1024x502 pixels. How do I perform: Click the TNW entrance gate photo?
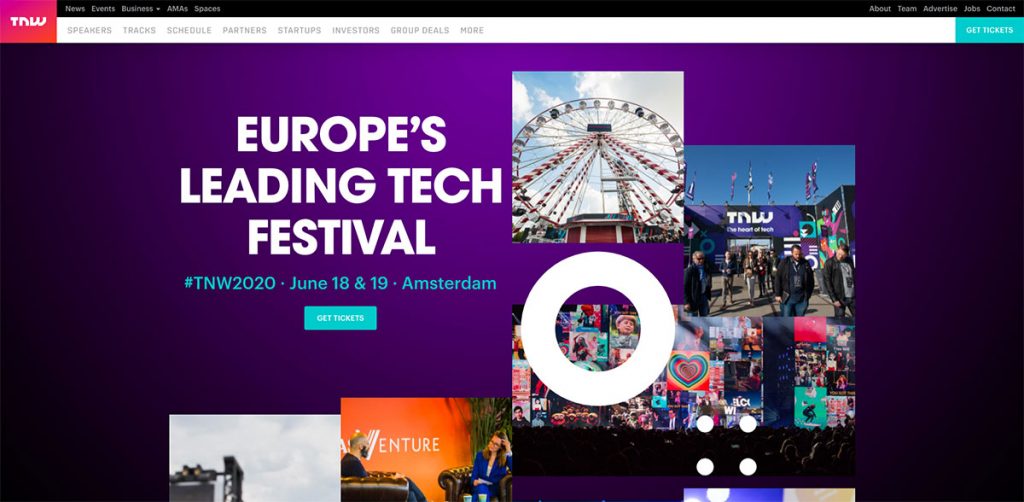(769, 230)
